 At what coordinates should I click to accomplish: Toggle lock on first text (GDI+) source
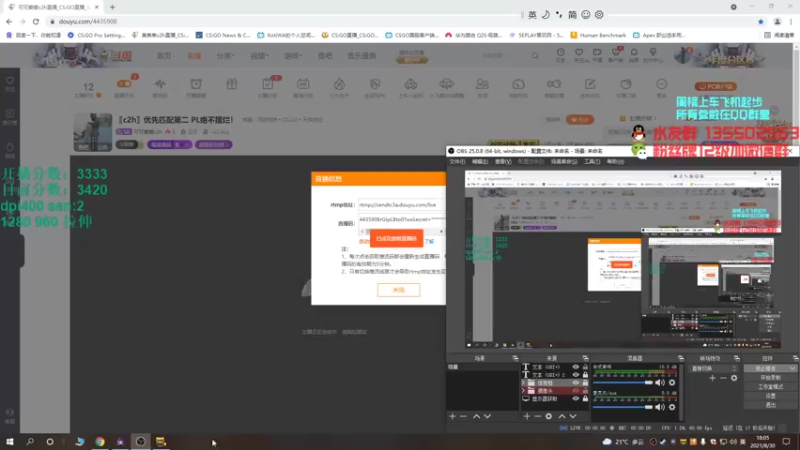[585, 367]
